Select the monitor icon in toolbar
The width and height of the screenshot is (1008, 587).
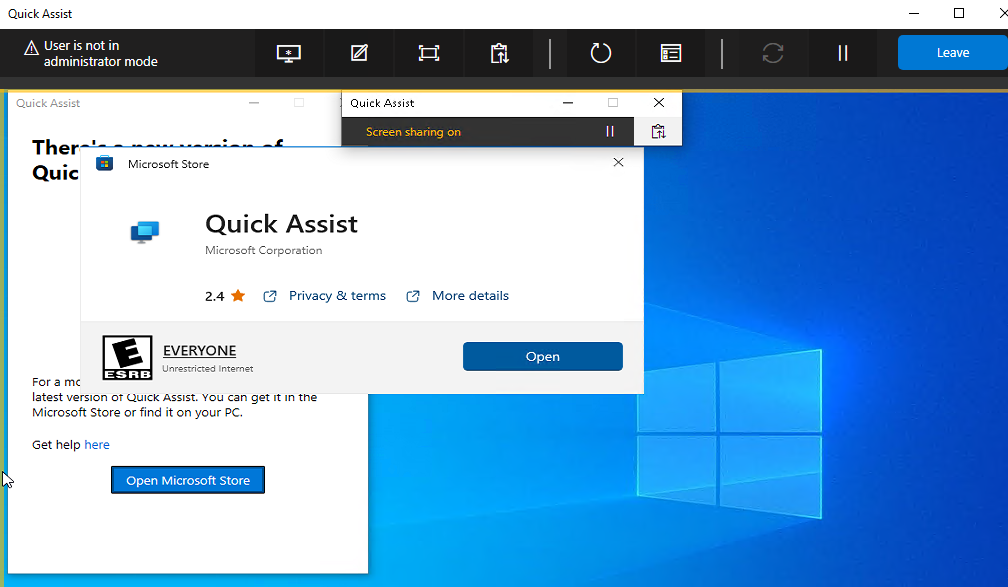[x=289, y=53]
